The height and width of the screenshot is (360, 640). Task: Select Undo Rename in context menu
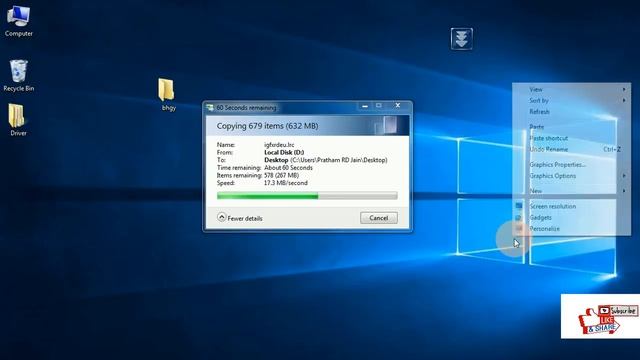coord(571,149)
